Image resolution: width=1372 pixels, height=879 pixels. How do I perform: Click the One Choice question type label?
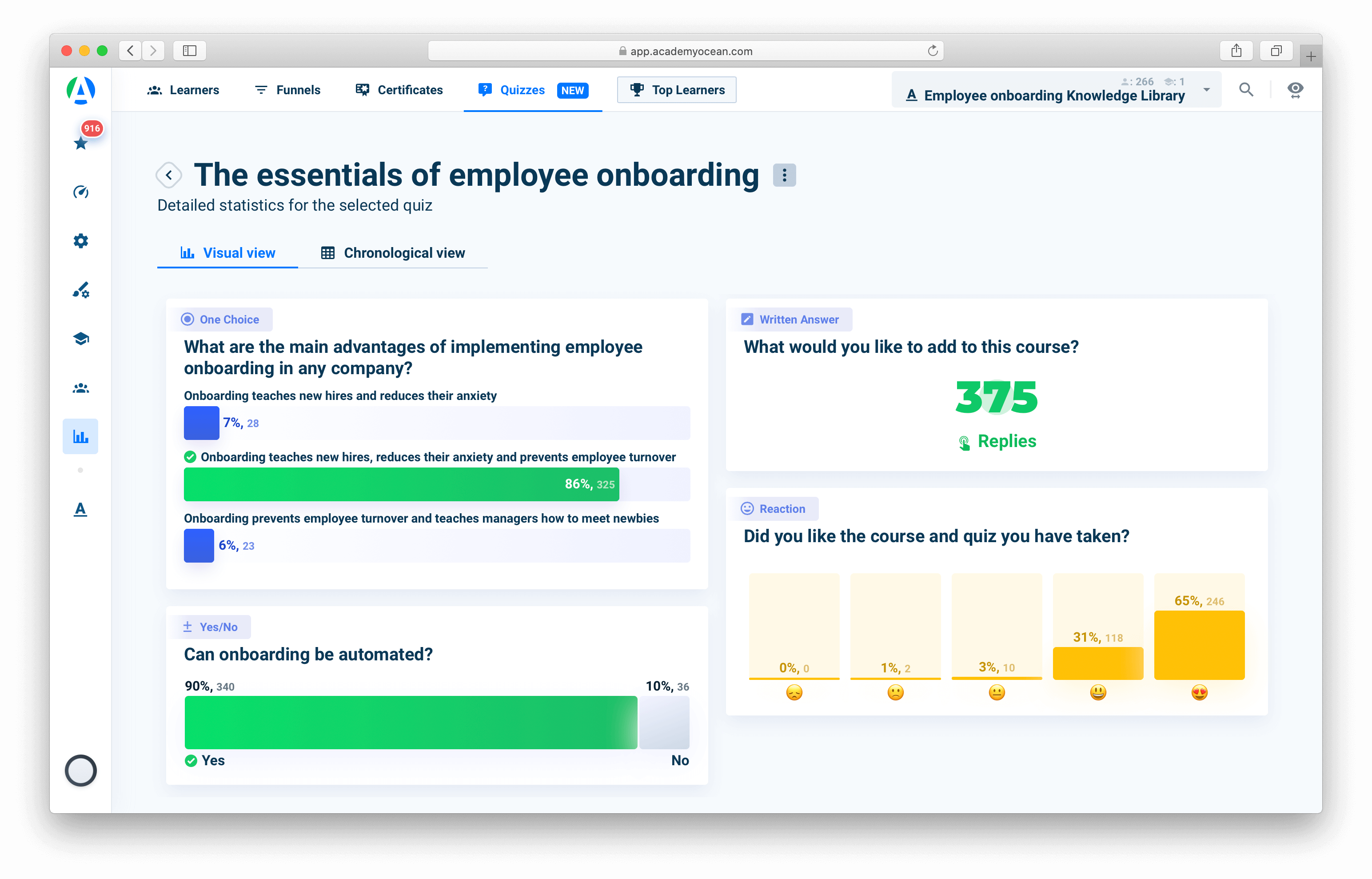[x=222, y=320]
